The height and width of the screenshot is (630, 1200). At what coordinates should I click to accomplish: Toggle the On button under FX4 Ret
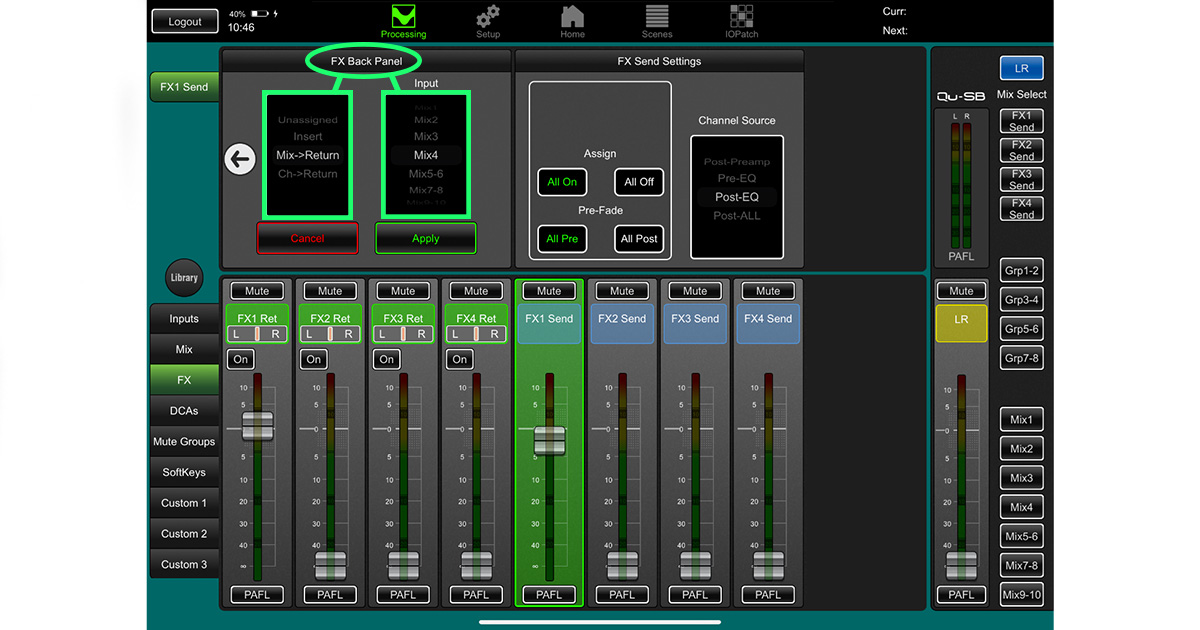[460, 359]
